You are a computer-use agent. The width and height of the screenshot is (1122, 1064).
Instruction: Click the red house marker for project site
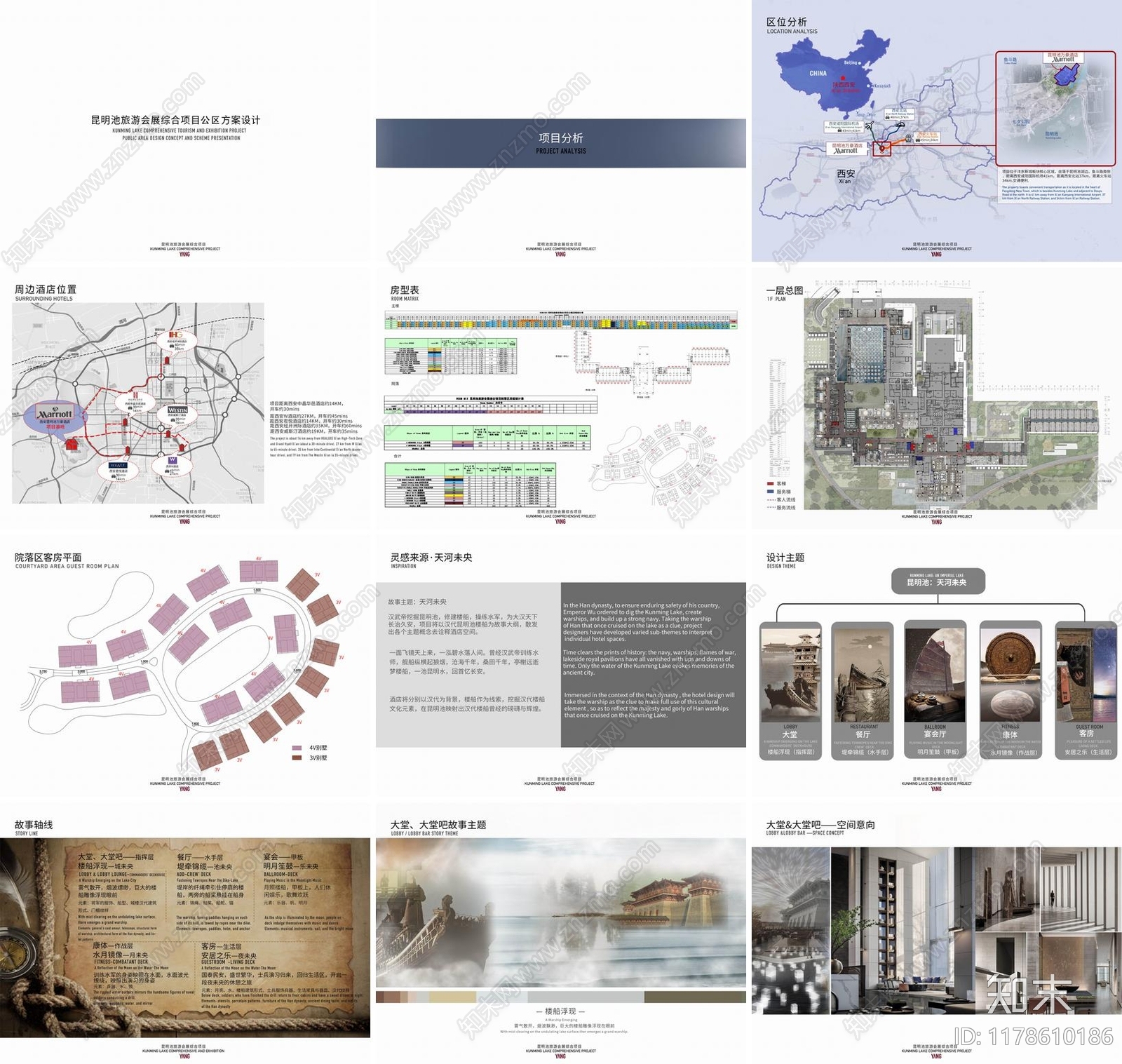coord(71,443)
